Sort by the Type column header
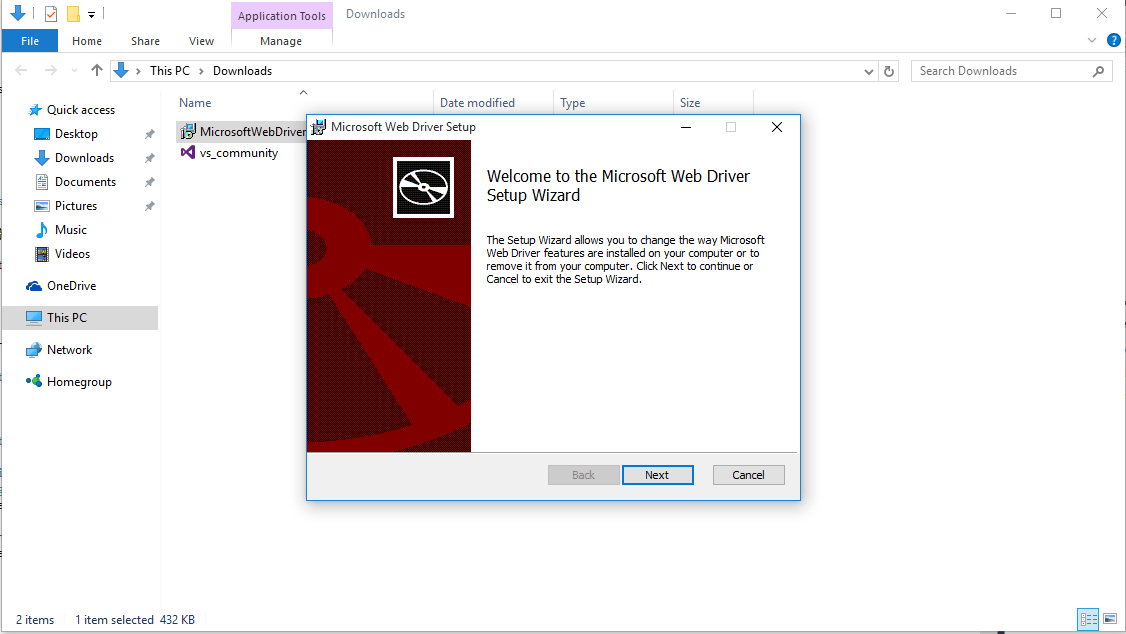This screenshot has height=634, width=1126. 572,103
